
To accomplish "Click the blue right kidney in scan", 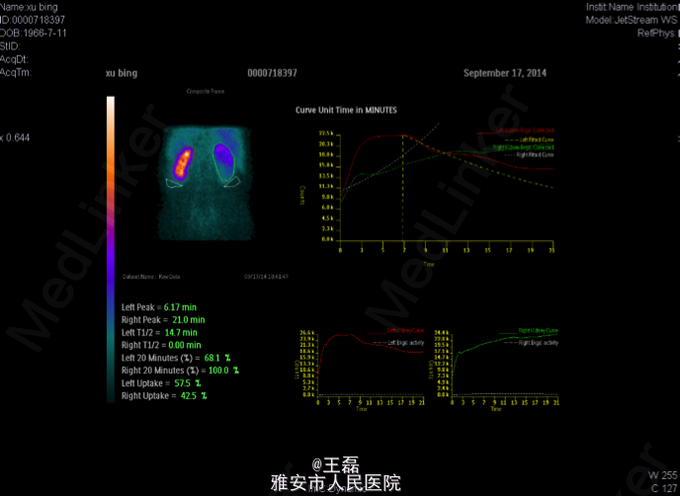I will (225, 160).
